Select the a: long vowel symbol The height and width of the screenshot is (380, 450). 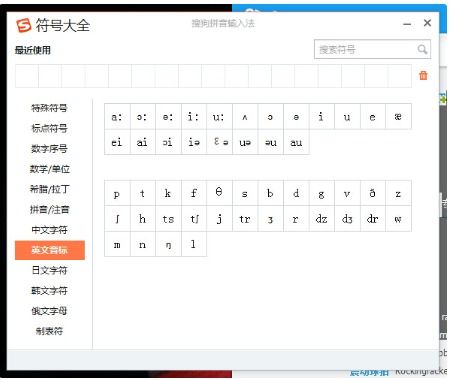[117, 116]
